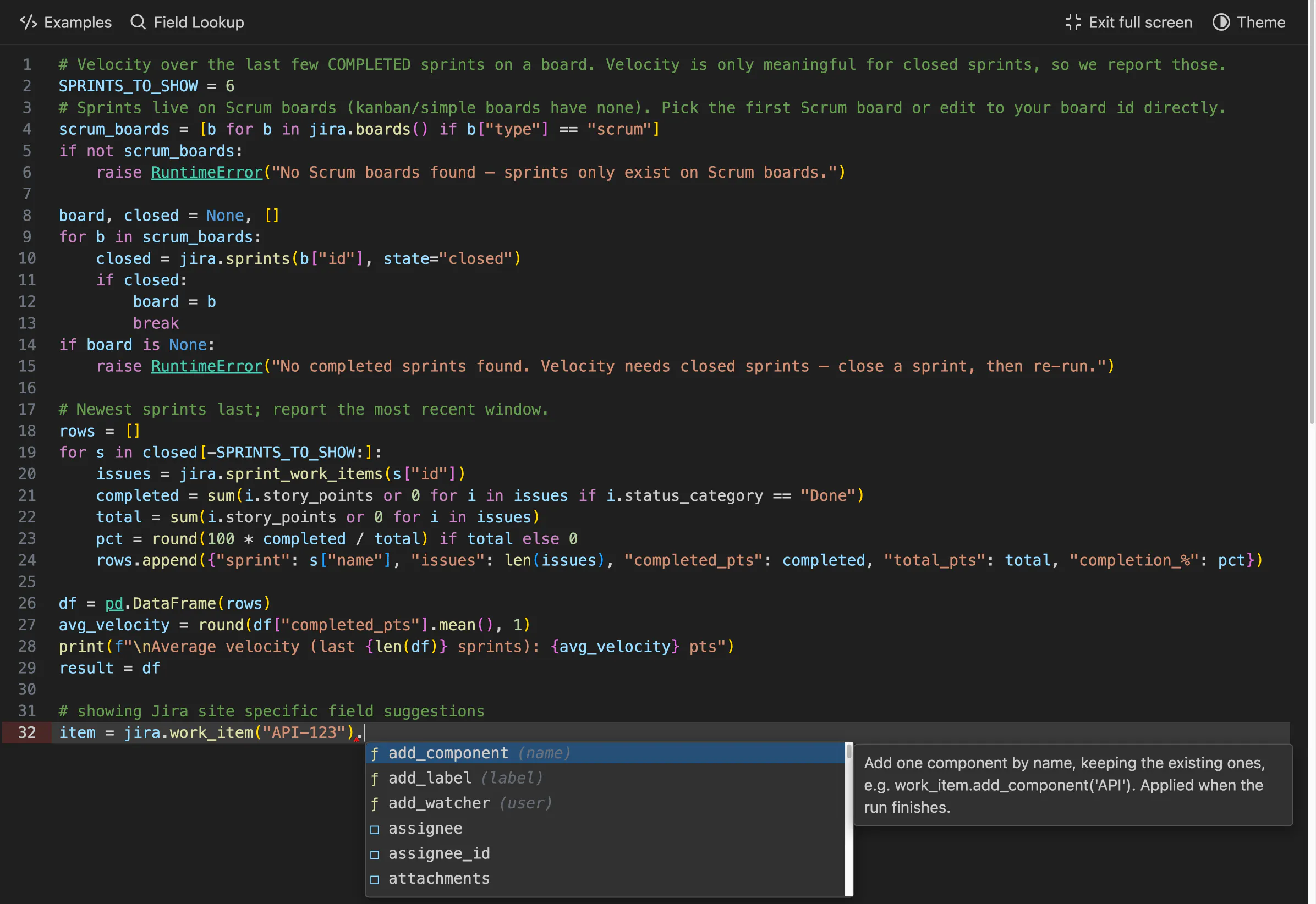Click the Field Lookup magnifier icon

click(x=138, y=23)
